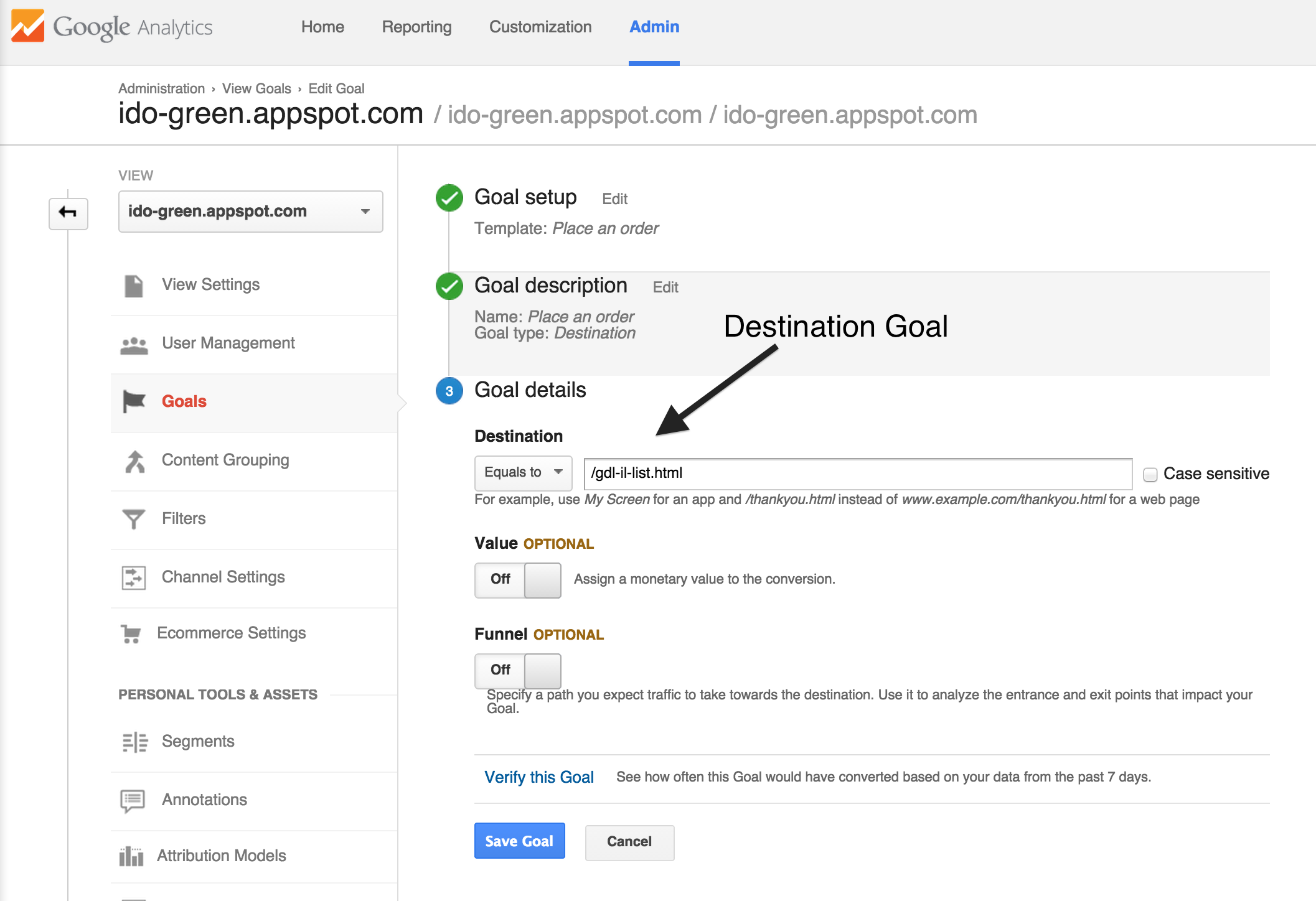Image resolution: width=1316 pixels, height=901 pixels.
Task: Click the Destination URL input field
Action: (857, 474)
